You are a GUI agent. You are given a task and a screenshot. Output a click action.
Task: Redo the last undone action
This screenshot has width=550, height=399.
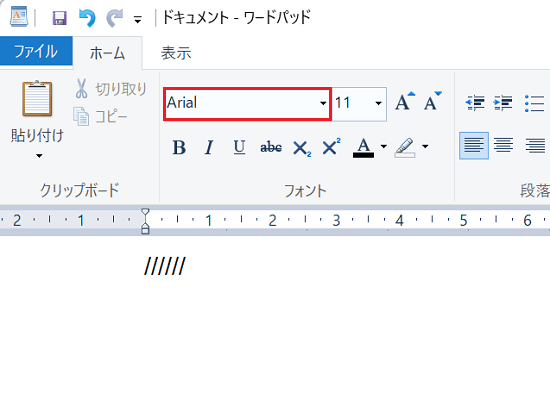pos(115,18)
